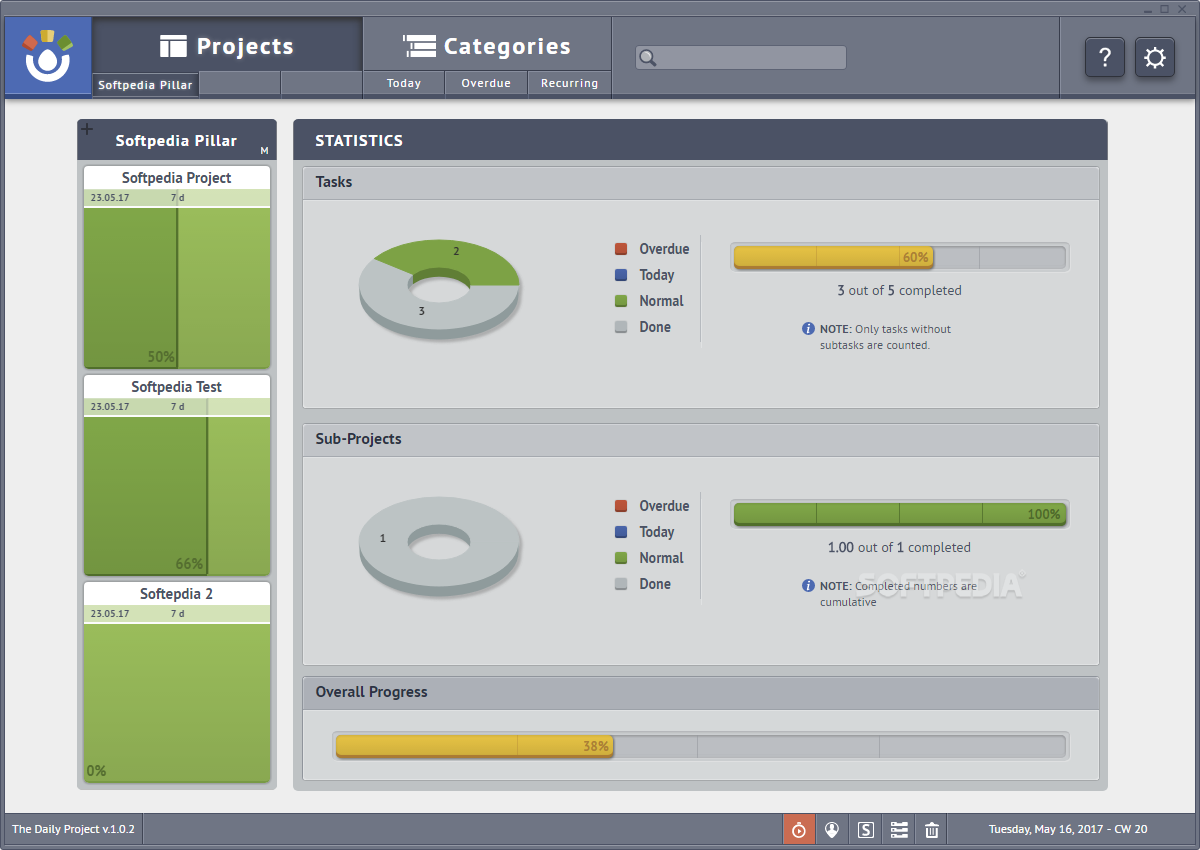The height and width of the screenshot is (850, 1200).
Task: Click the Today blue swatch in Tasks legend
Action: click(x=621, y=275)
